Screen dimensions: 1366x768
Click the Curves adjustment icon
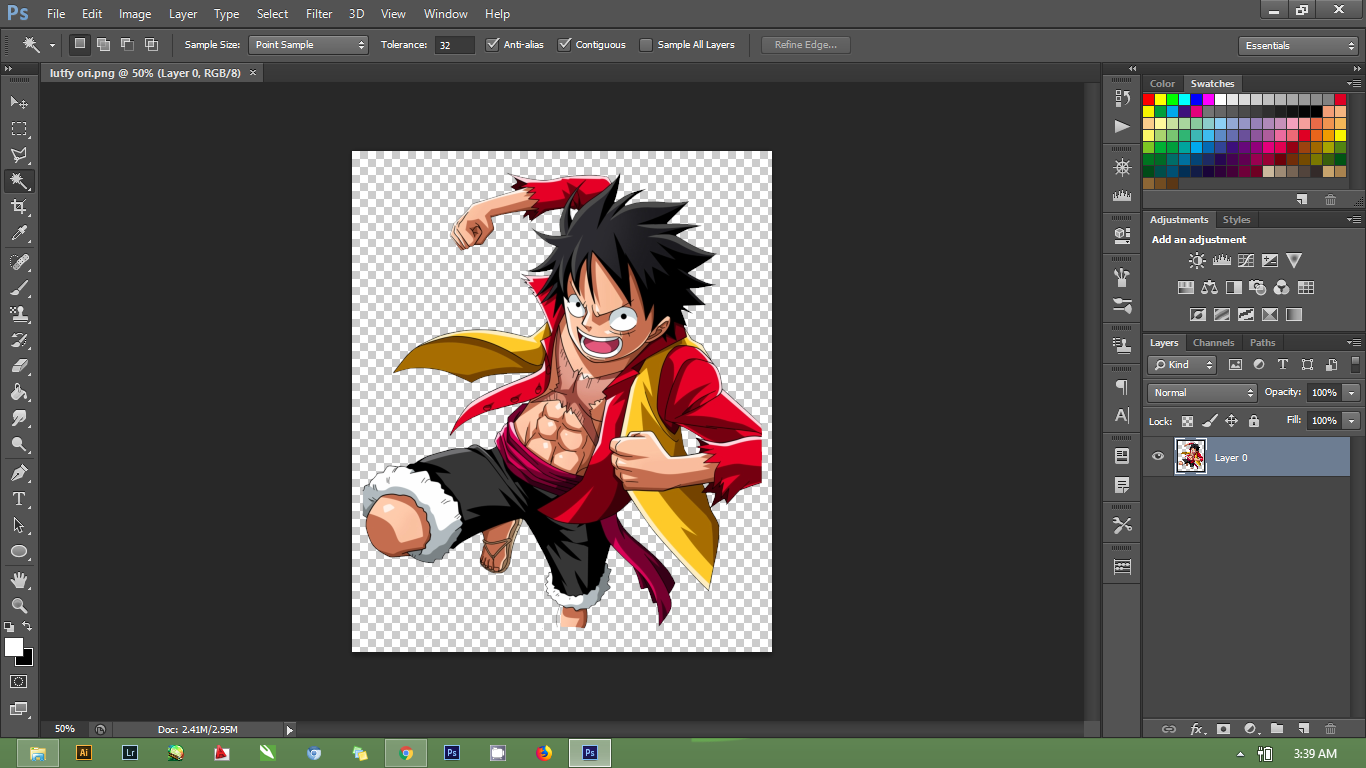[1245, 261]
